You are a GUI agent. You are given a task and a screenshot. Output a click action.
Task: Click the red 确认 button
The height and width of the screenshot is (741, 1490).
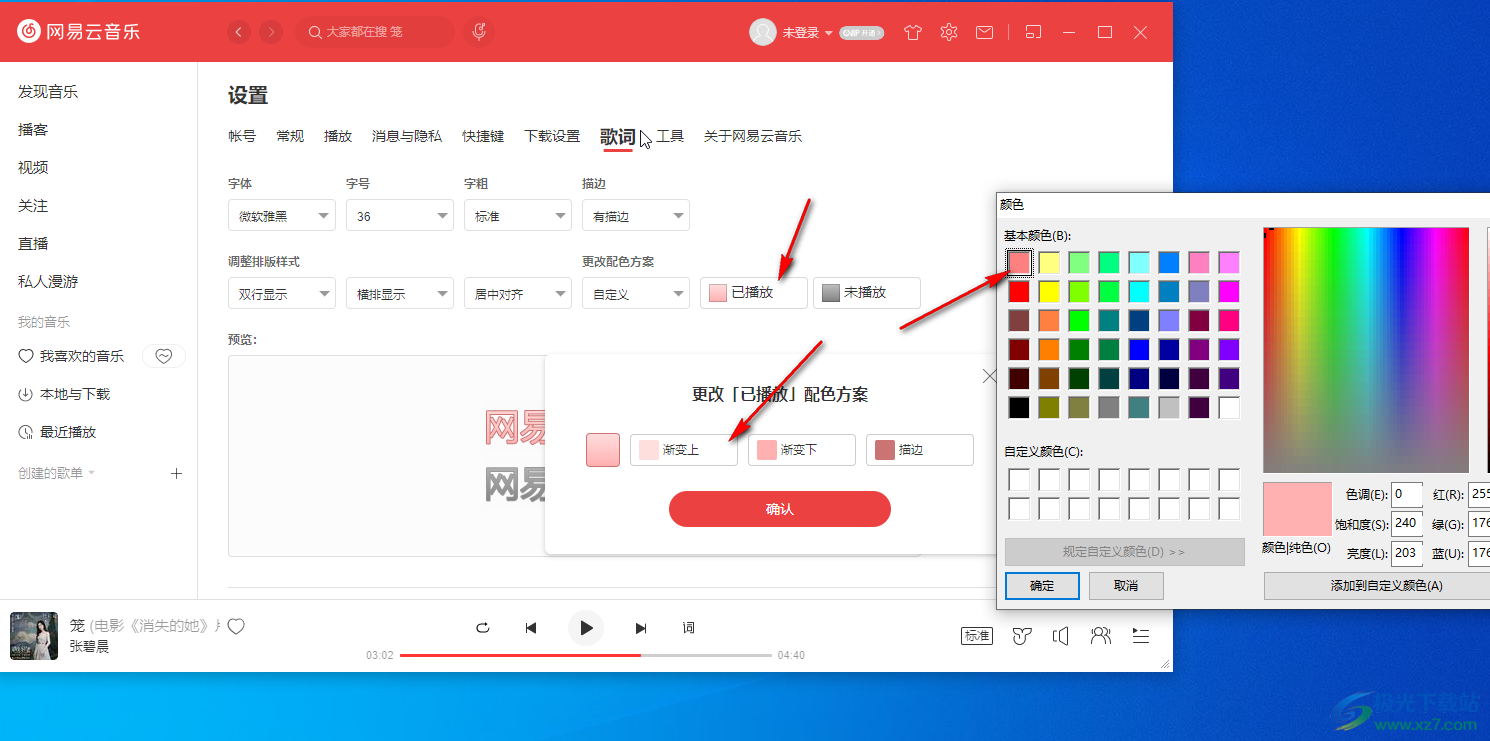pyautogui.click(x=780, y=509)
